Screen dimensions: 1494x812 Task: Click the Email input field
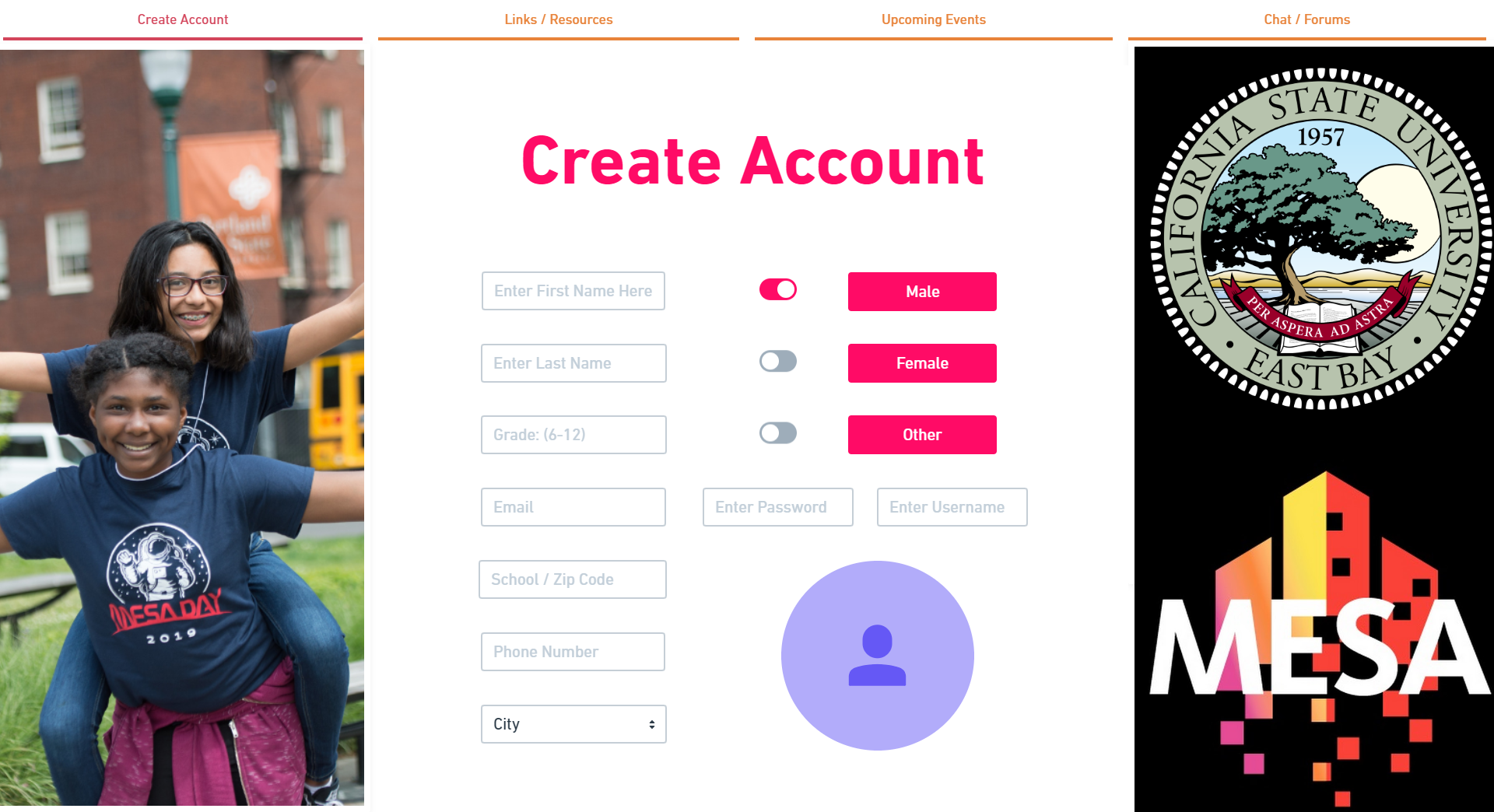point(573,507)
